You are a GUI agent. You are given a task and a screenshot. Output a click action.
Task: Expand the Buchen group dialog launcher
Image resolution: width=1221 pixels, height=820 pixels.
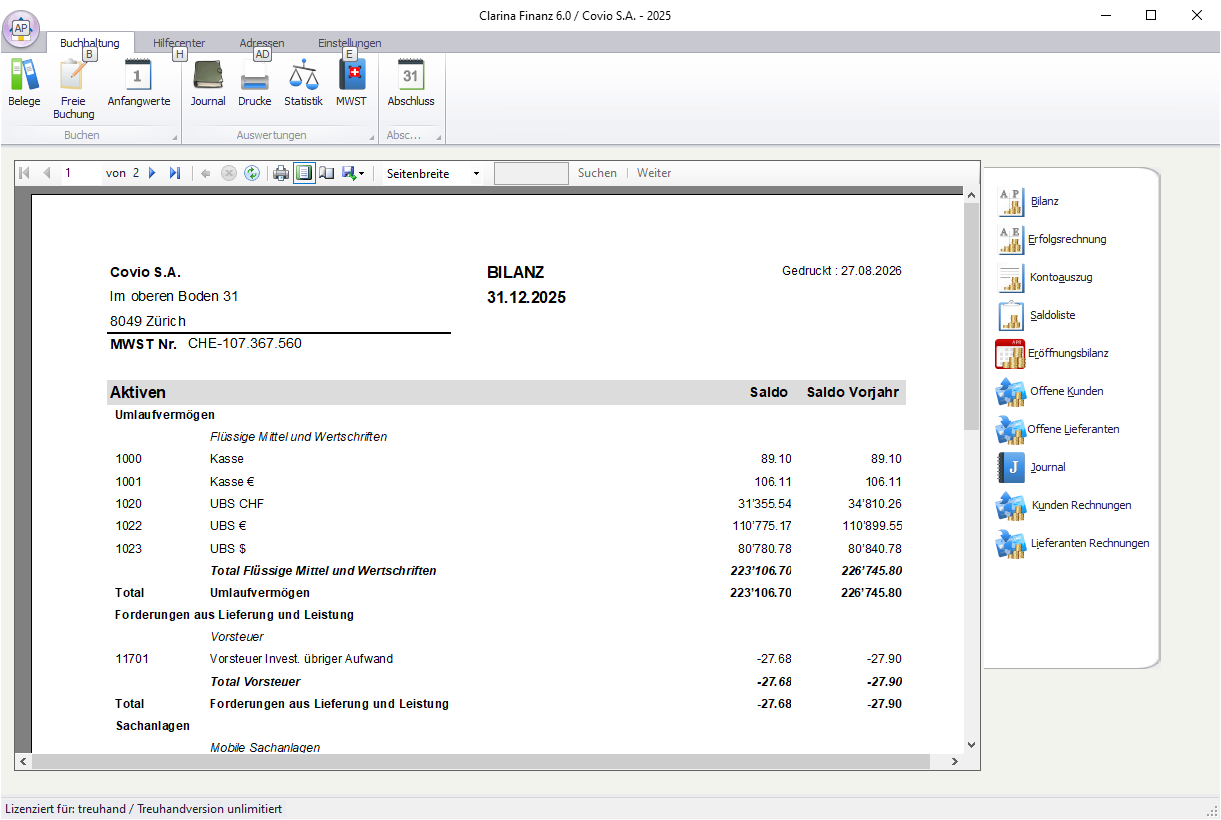tap(174, 136)
